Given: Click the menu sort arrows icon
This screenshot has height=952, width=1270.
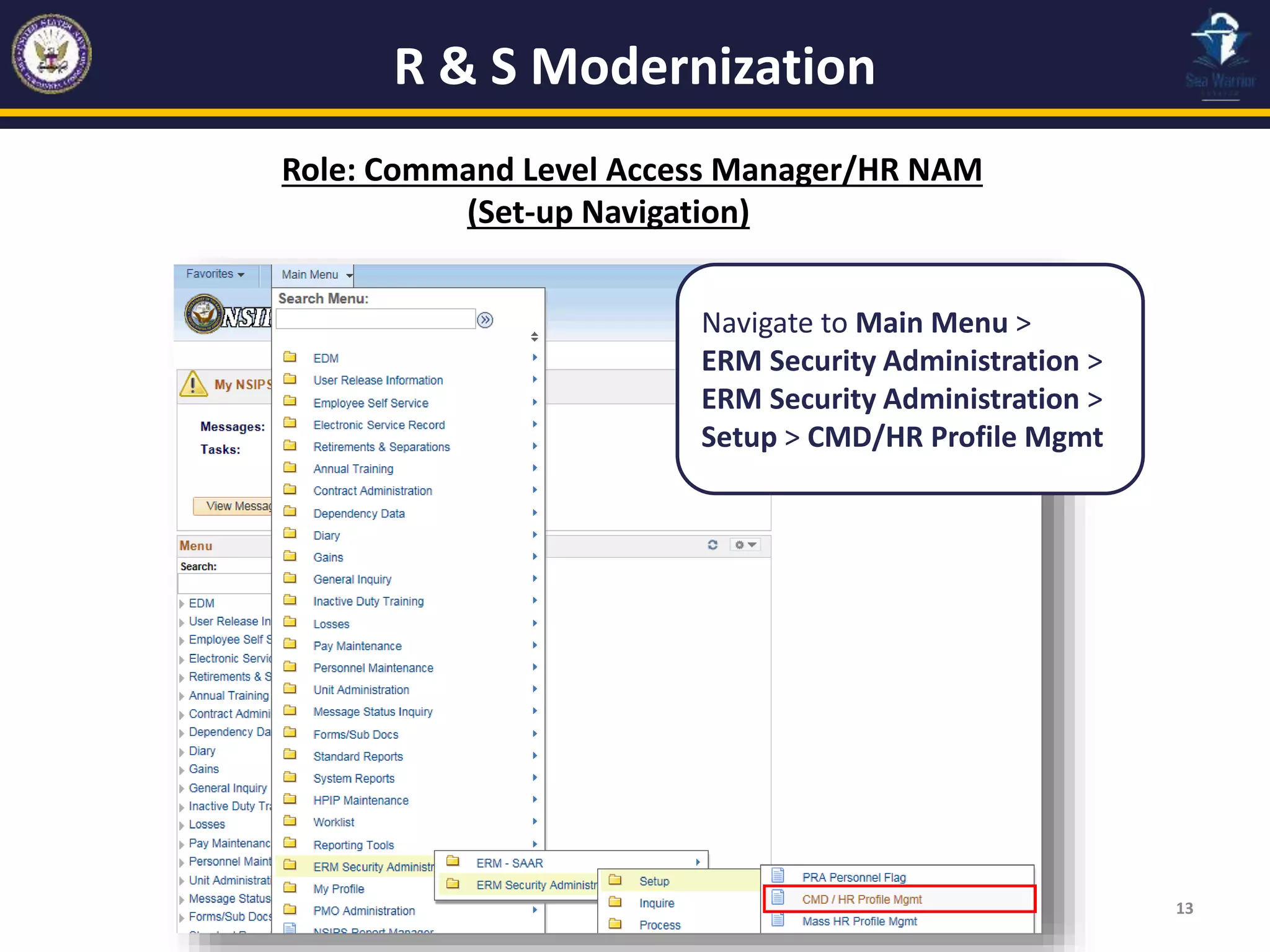Looking at the screenshot, I should [x=535, y=337].
